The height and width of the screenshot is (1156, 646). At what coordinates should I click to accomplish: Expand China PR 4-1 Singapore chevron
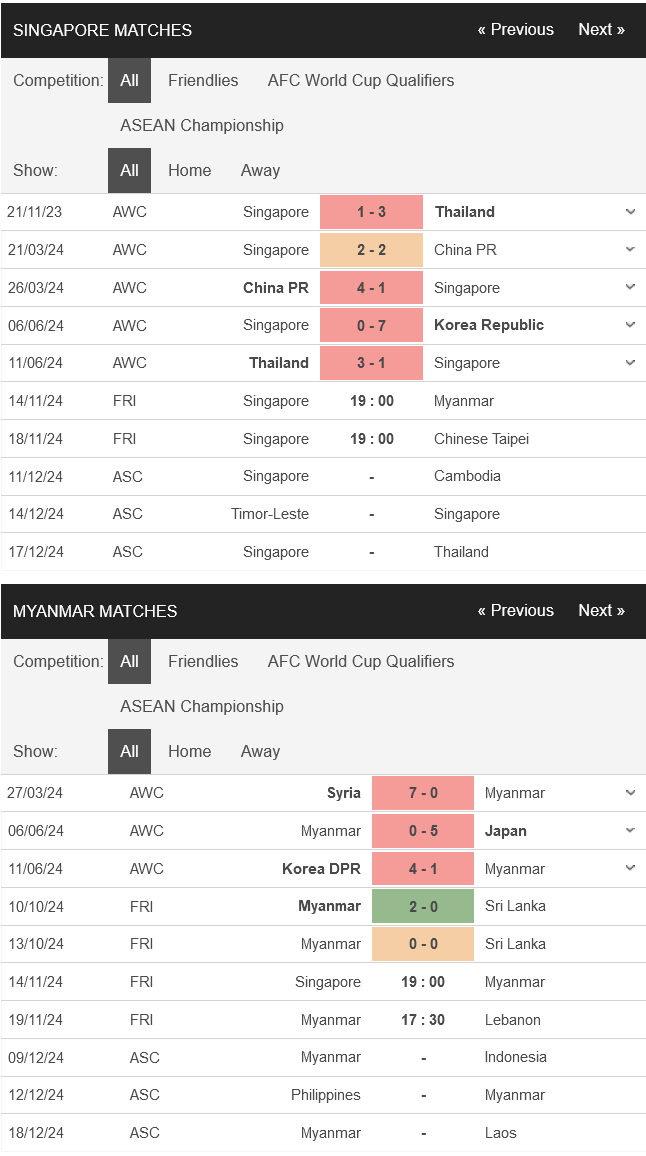click(x=630, y=288)
